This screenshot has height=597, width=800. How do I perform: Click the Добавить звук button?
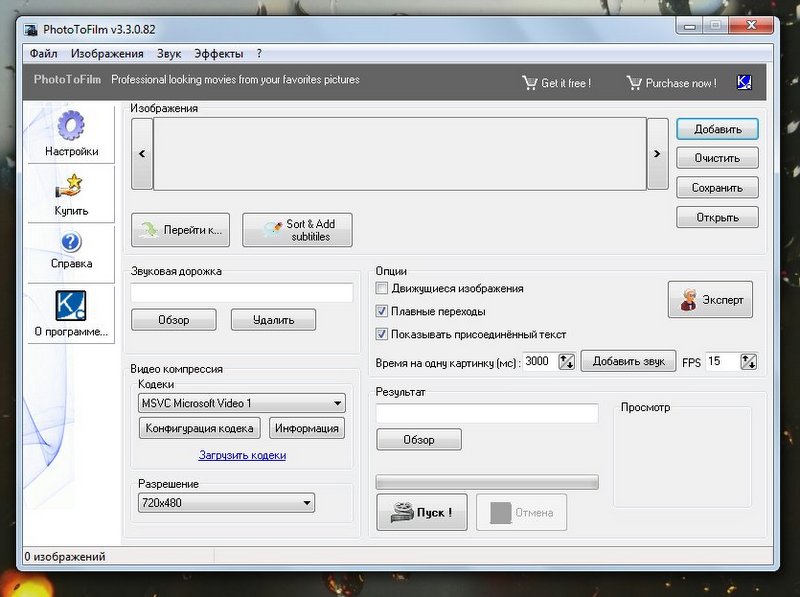click(629, 361)
